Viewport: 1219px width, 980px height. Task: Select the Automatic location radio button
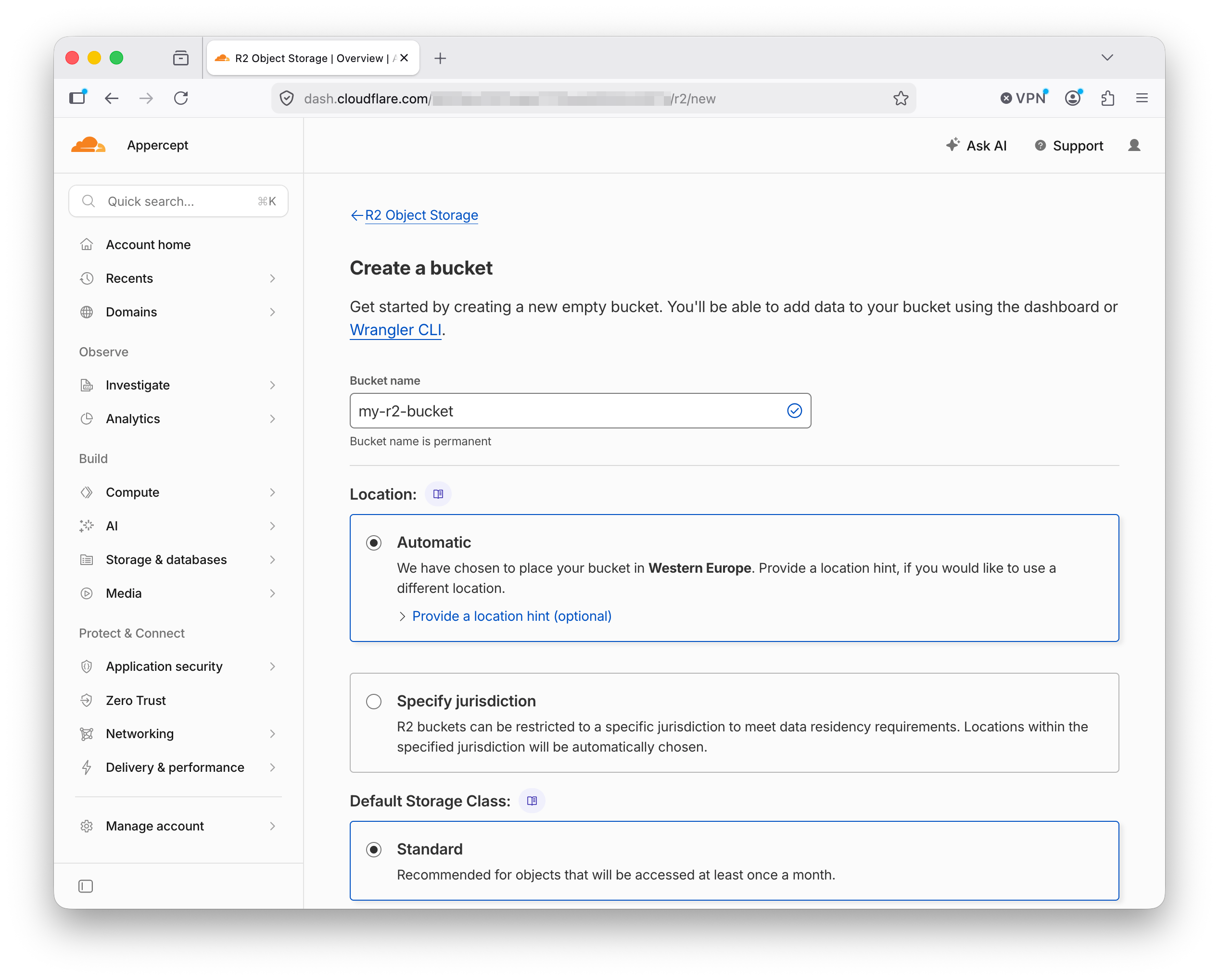pyautogui.click(x=374, y=543)
